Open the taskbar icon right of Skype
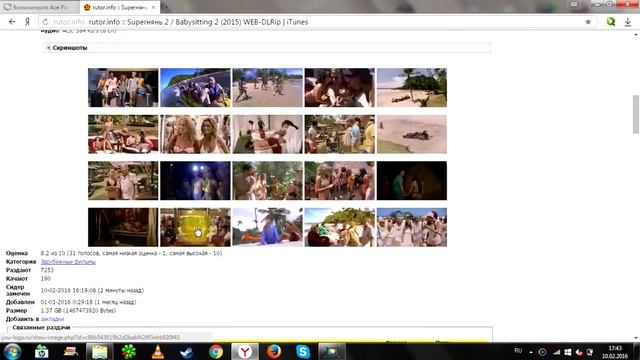The height and width of the screenshot is (360, 640). tap(332, 351)
